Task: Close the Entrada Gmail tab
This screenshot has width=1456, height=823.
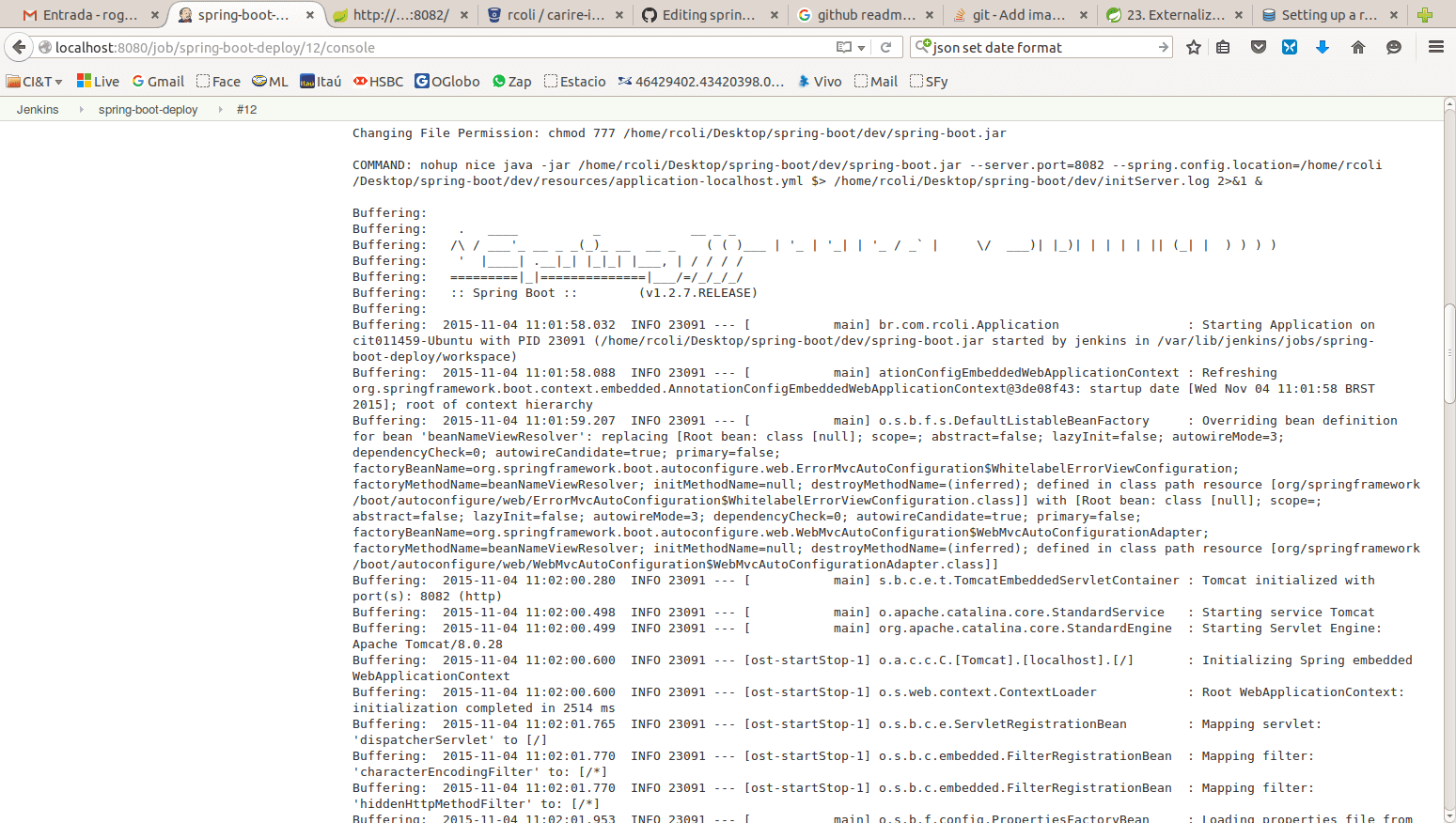Action: point(155,15)
